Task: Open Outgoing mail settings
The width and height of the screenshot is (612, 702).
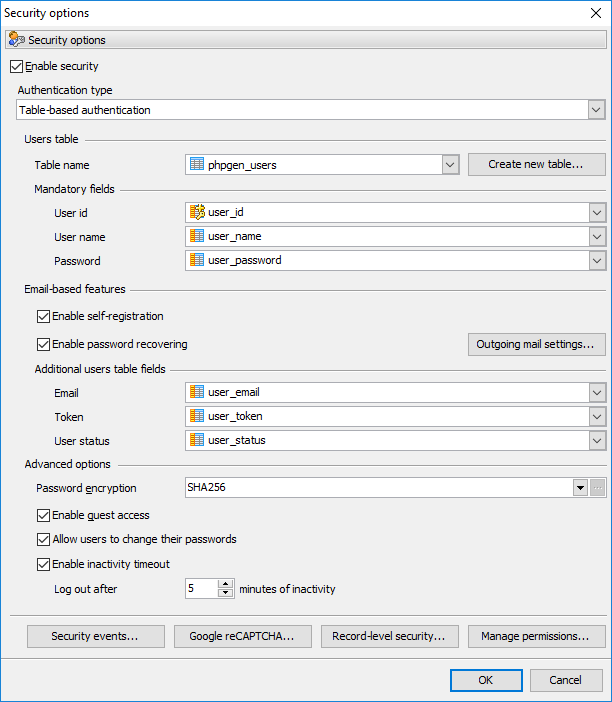Action: click(x=536, y=344)
